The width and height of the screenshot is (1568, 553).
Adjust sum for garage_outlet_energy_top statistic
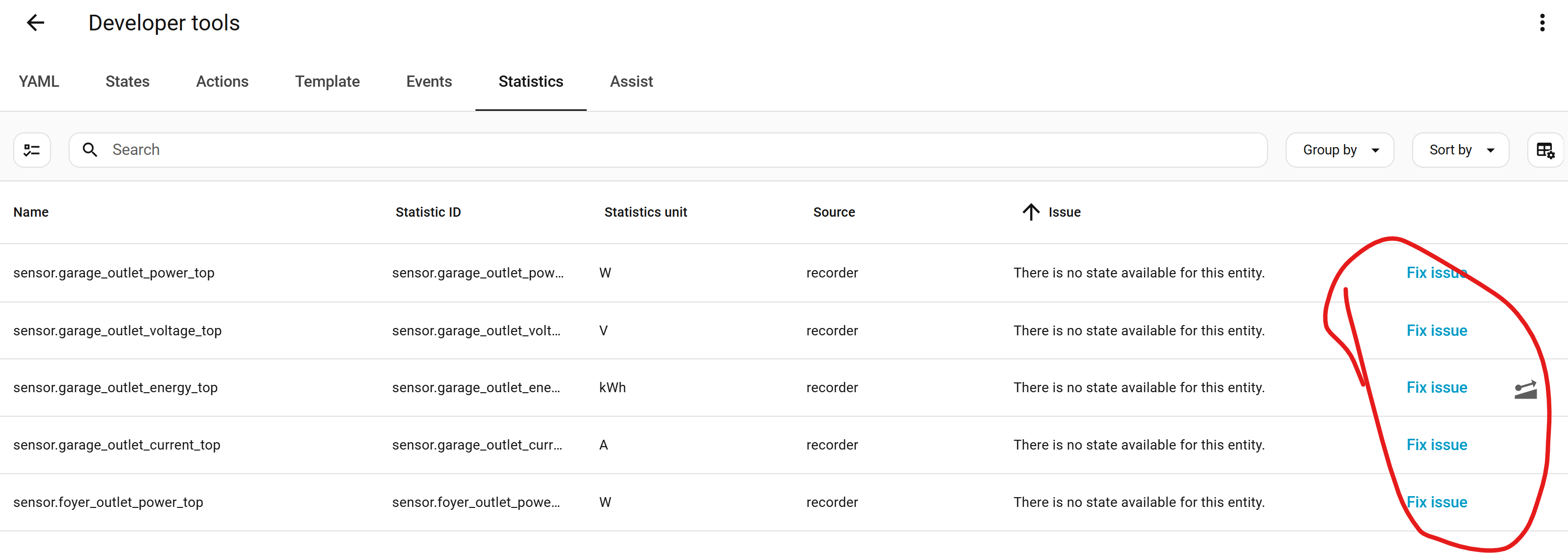tap(1525, 389)
